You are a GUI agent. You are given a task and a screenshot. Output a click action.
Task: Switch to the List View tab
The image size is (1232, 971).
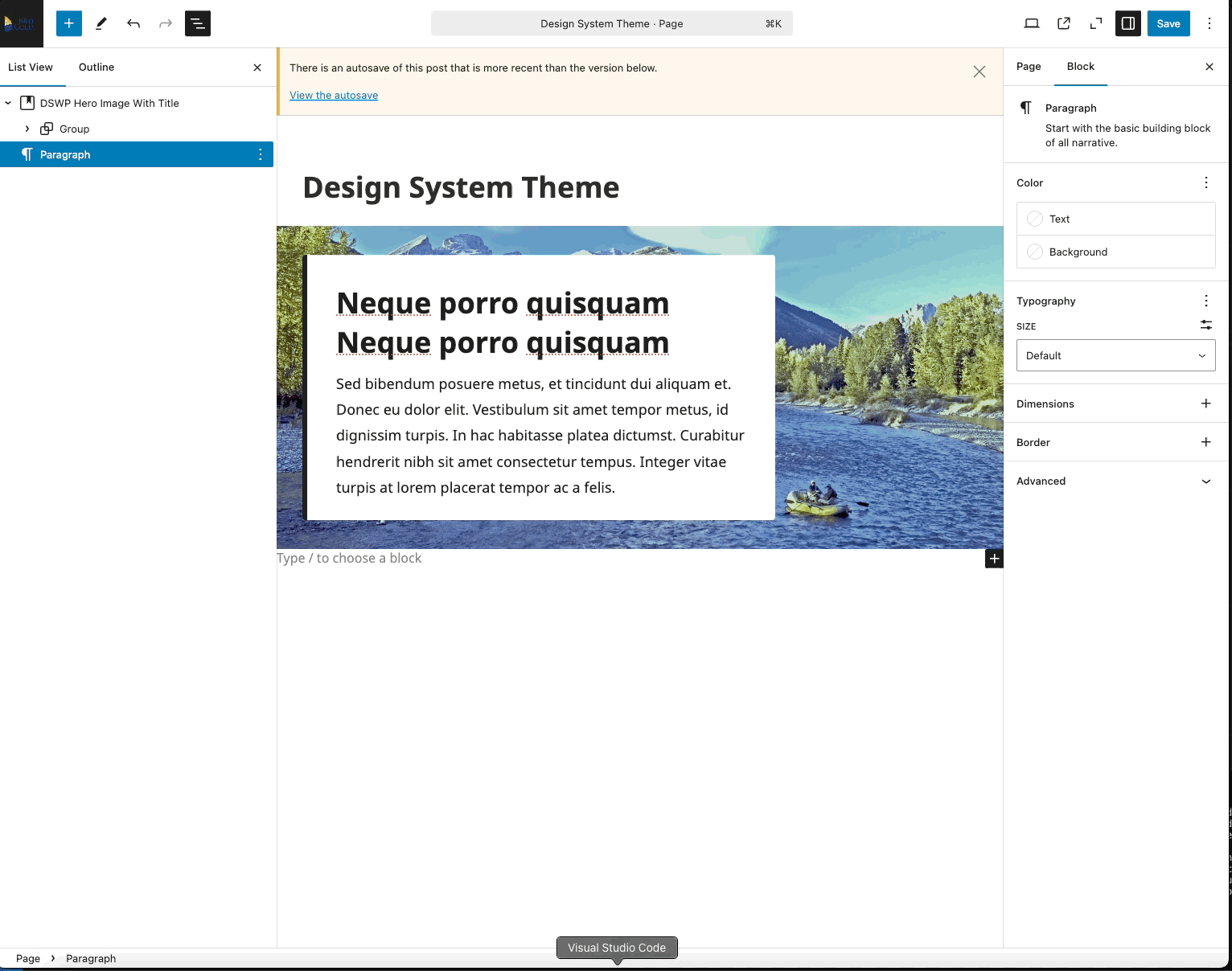tap(31, 68)
